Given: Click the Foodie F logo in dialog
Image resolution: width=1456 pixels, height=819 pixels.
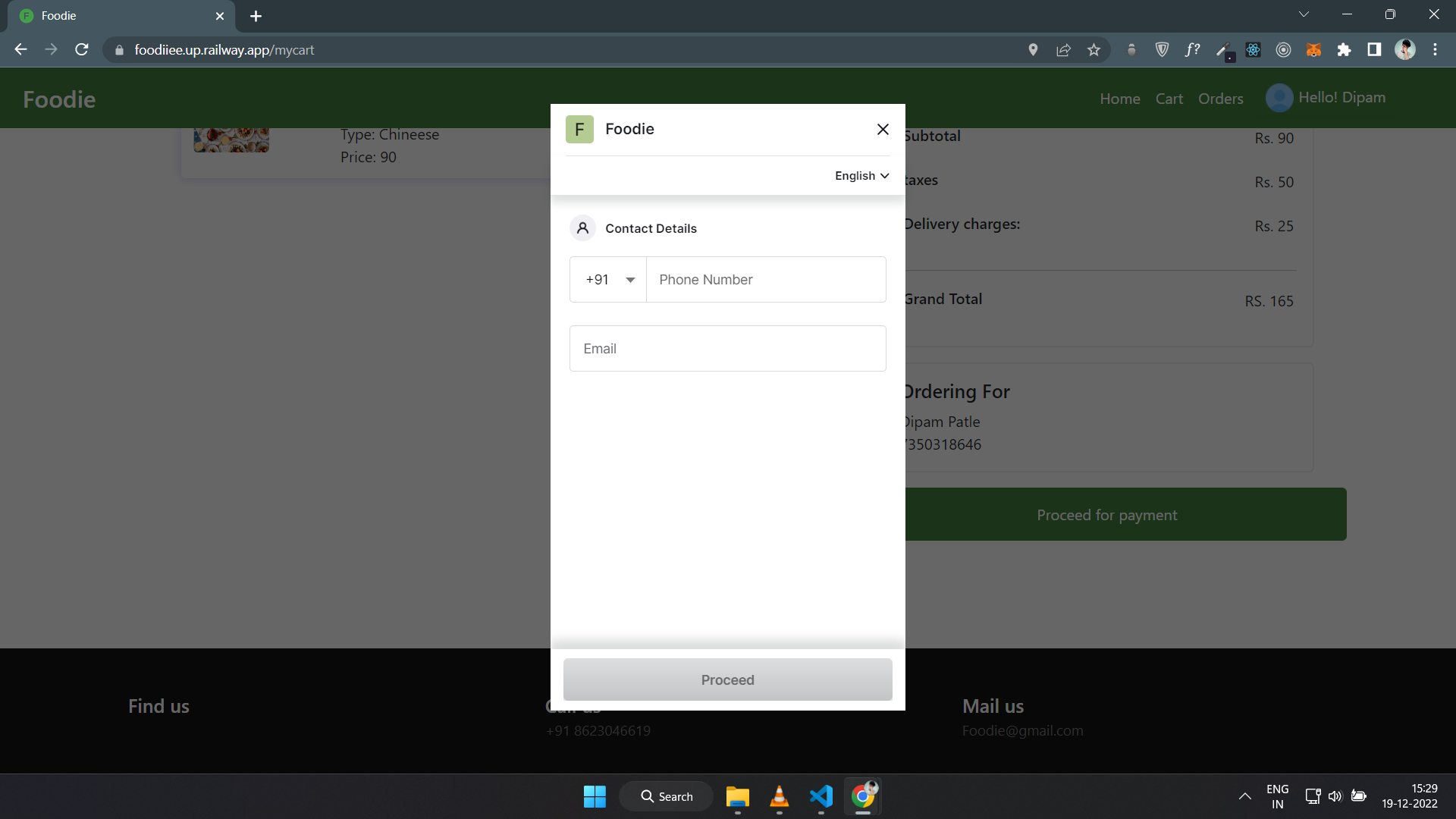Looking at the screenshot, I should (x=579, y=130).
